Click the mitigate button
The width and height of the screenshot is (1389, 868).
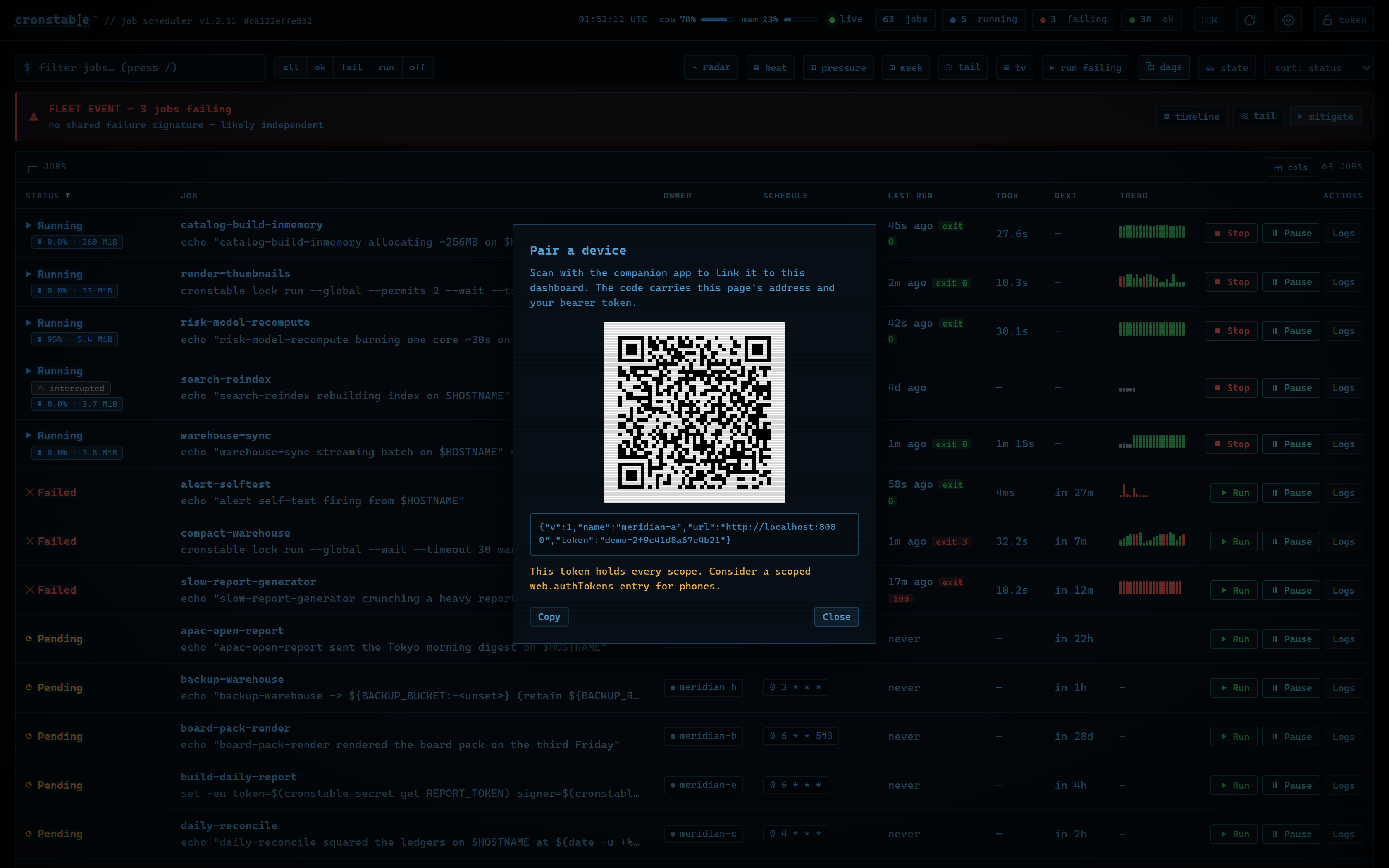pyautogui.click(x=1325, y=117)
